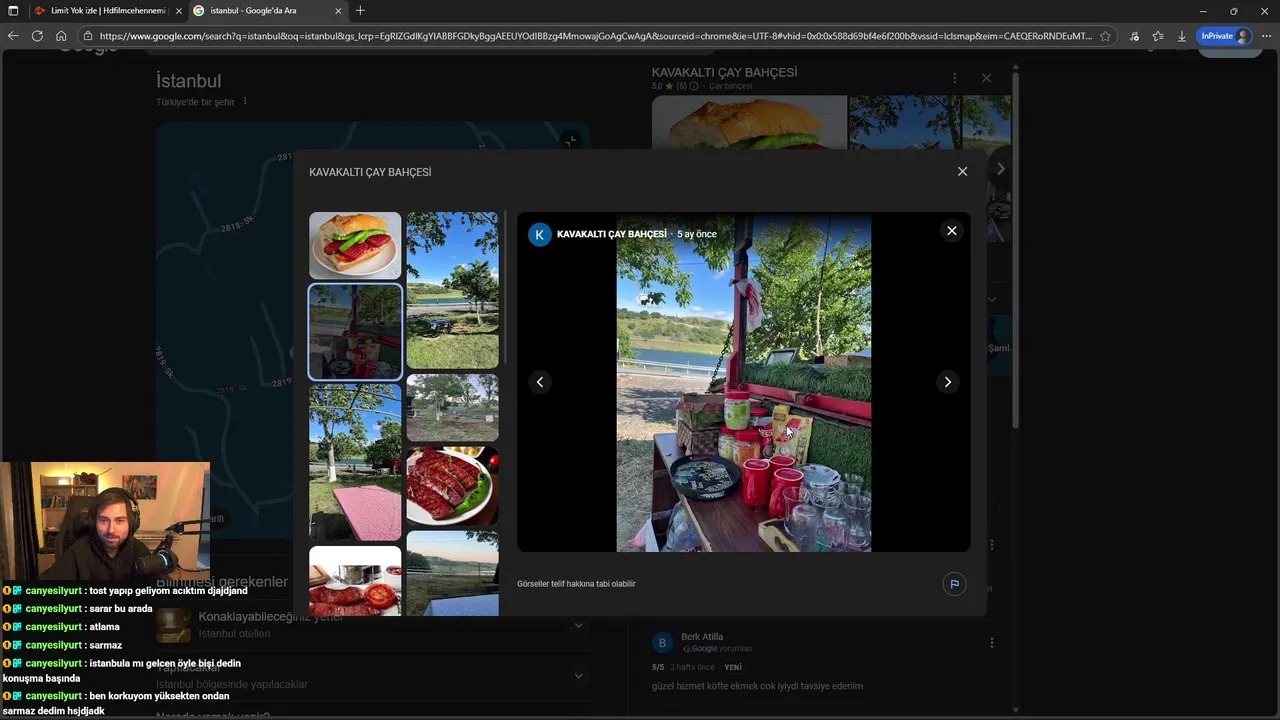Select the lakeside trees thumbnail
The height and width of the screenshot is (720, 1280).
(452, 290)
